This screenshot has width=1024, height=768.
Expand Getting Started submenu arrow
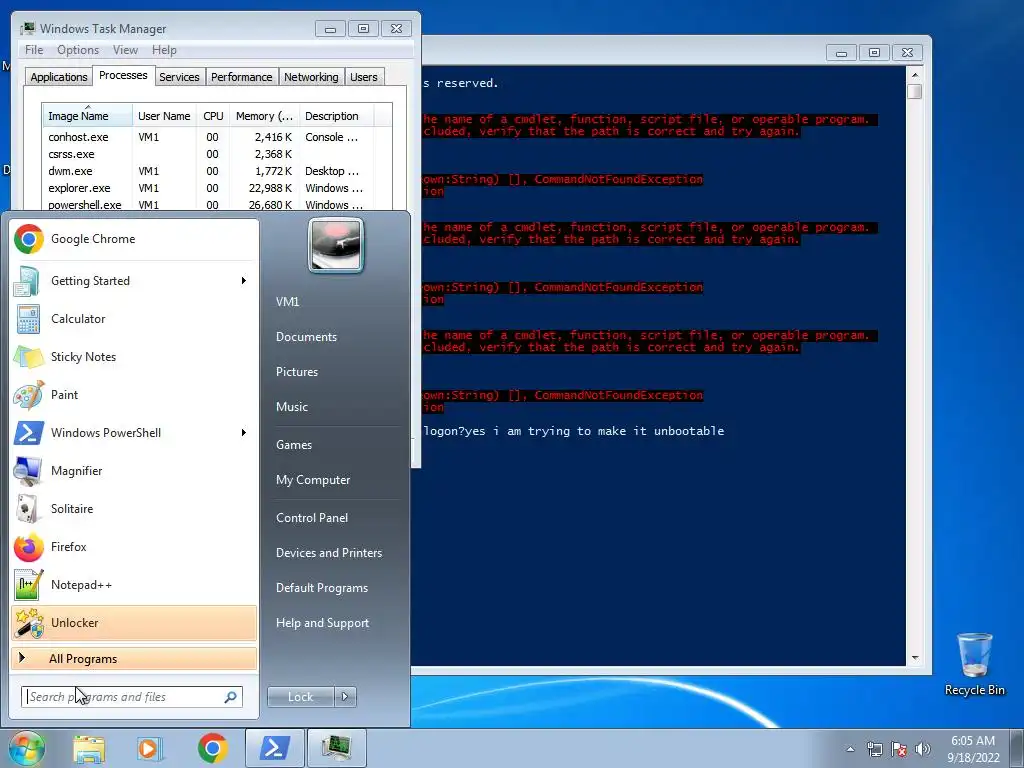(x=244, y=281)
